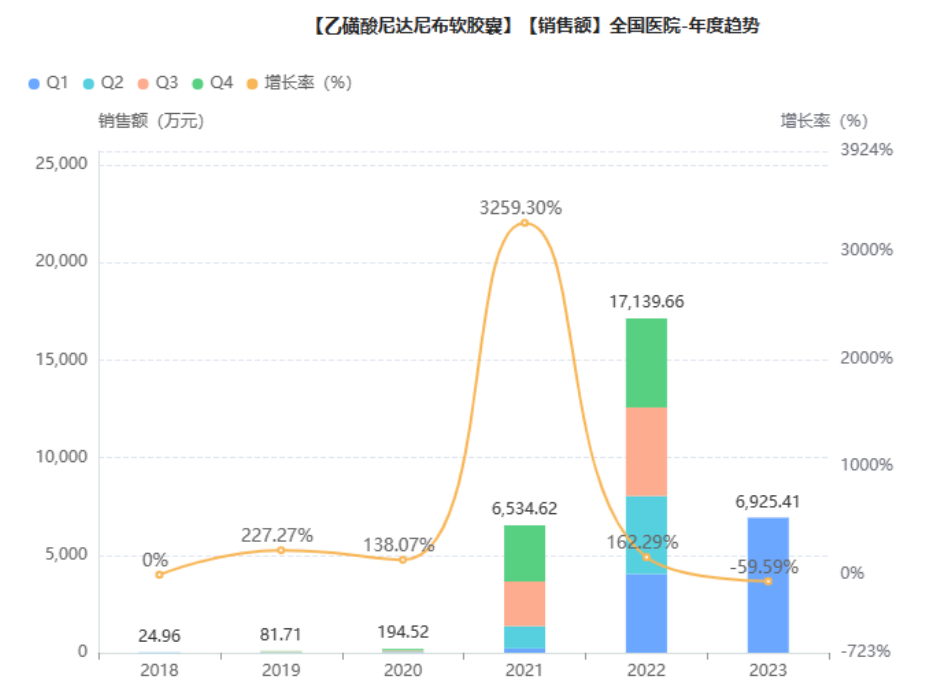Click the 2023 x-axis label
Image resolution: width=927 pixels, height=684 pixels.
(768, 670)
